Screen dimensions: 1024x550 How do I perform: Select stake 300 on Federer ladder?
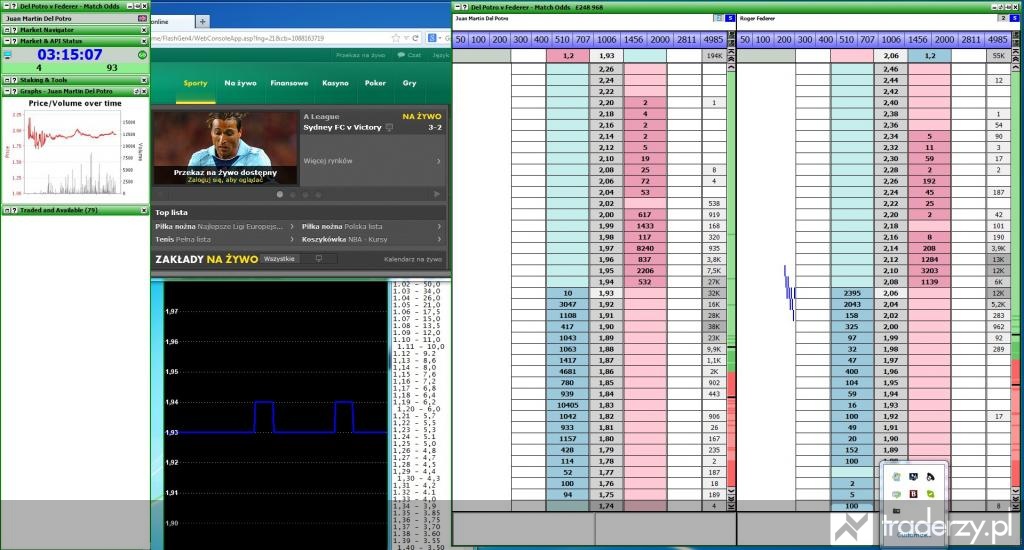coord(805,39)
